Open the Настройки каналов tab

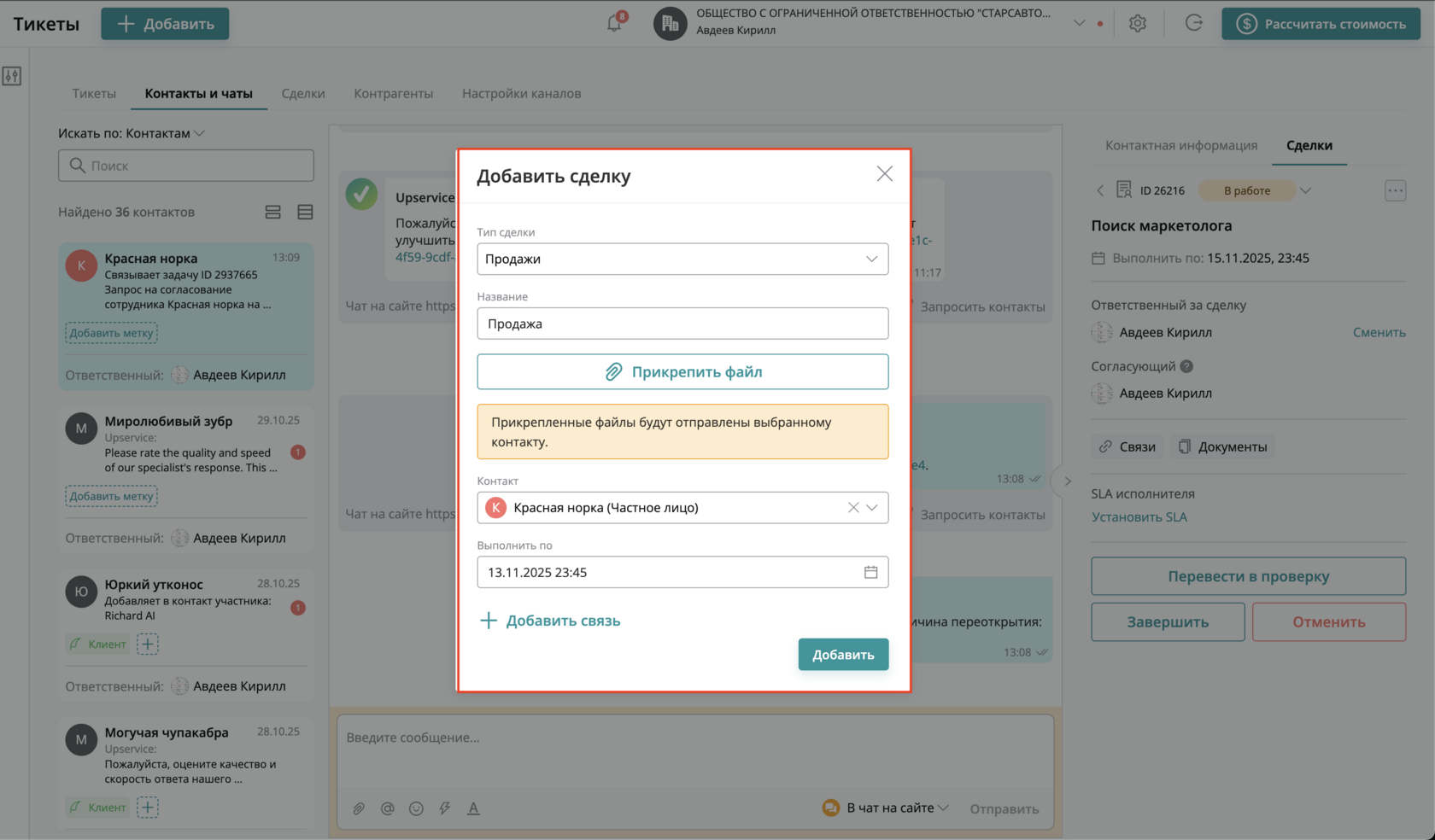coord(522,93)
